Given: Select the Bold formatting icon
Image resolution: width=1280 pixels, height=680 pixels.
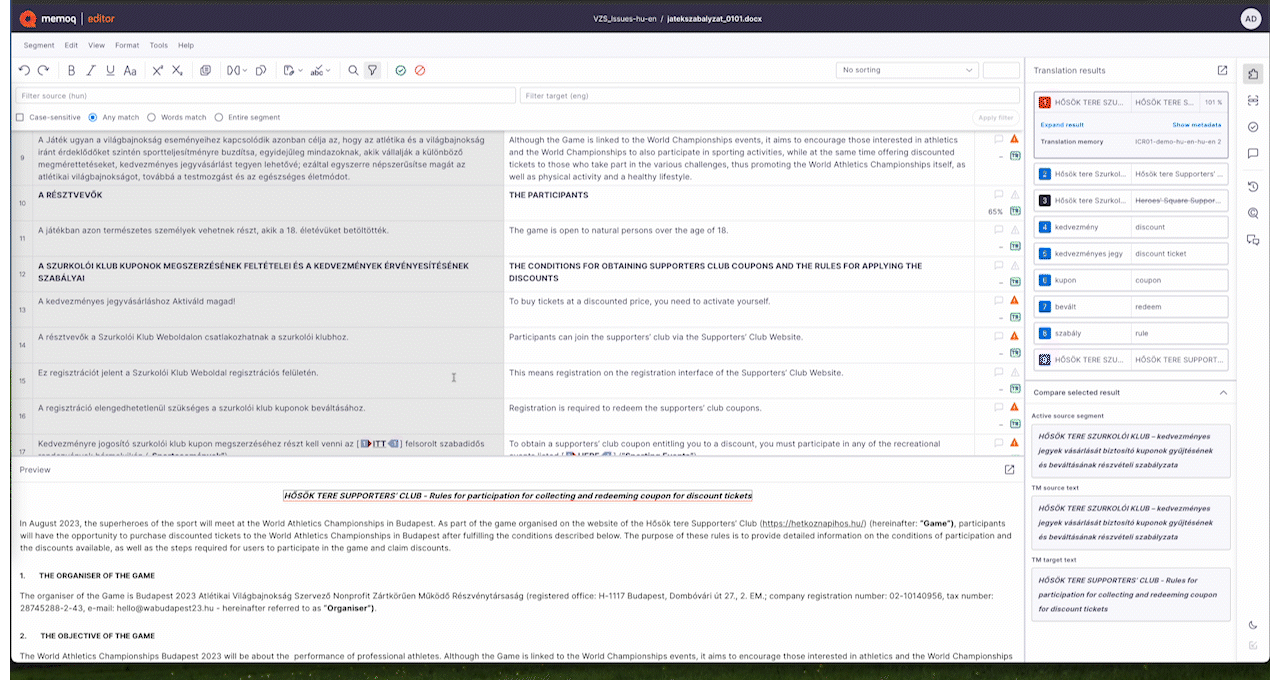Looking at the screenshot, I should (71, 70).
